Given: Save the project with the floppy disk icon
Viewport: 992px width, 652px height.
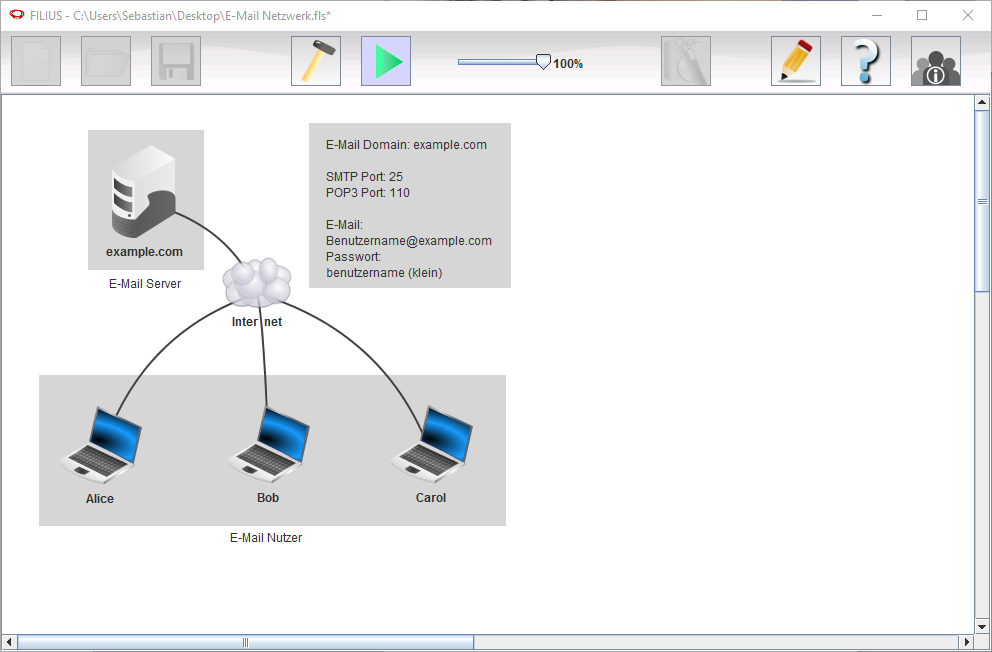Looking at the screenshot, I should (x=176, y=61).
